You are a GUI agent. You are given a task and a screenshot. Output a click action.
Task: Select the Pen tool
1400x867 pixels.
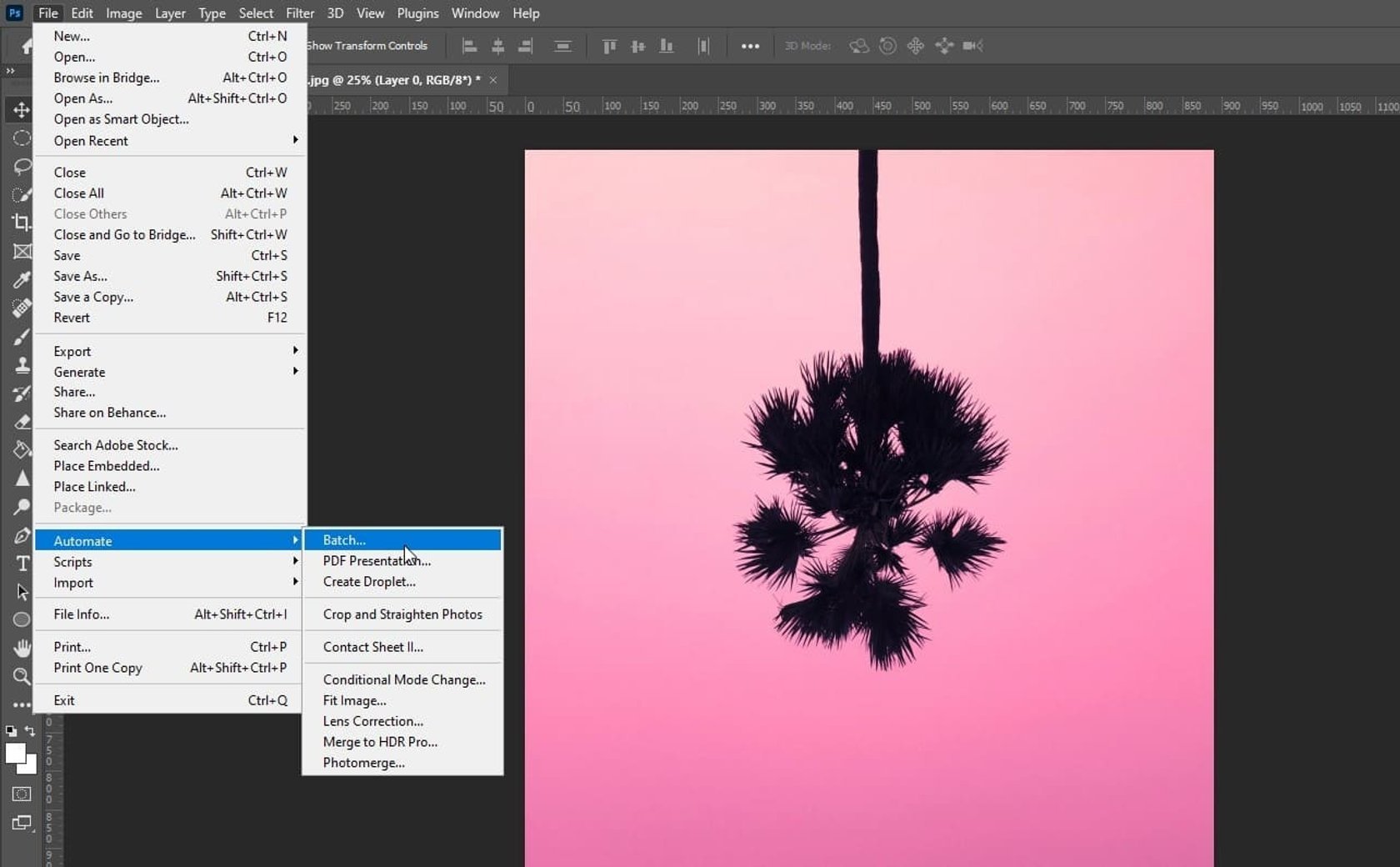[21, 534]
